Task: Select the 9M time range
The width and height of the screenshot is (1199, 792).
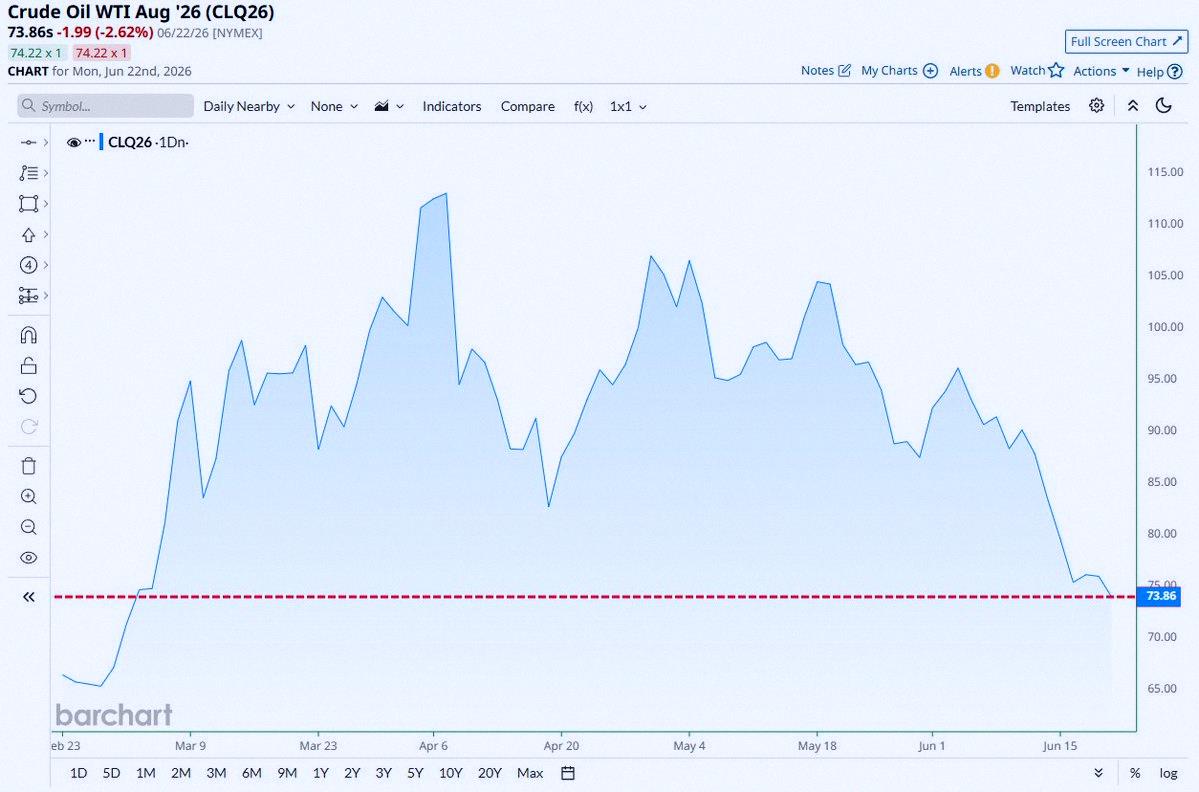Action: (287, 773)
